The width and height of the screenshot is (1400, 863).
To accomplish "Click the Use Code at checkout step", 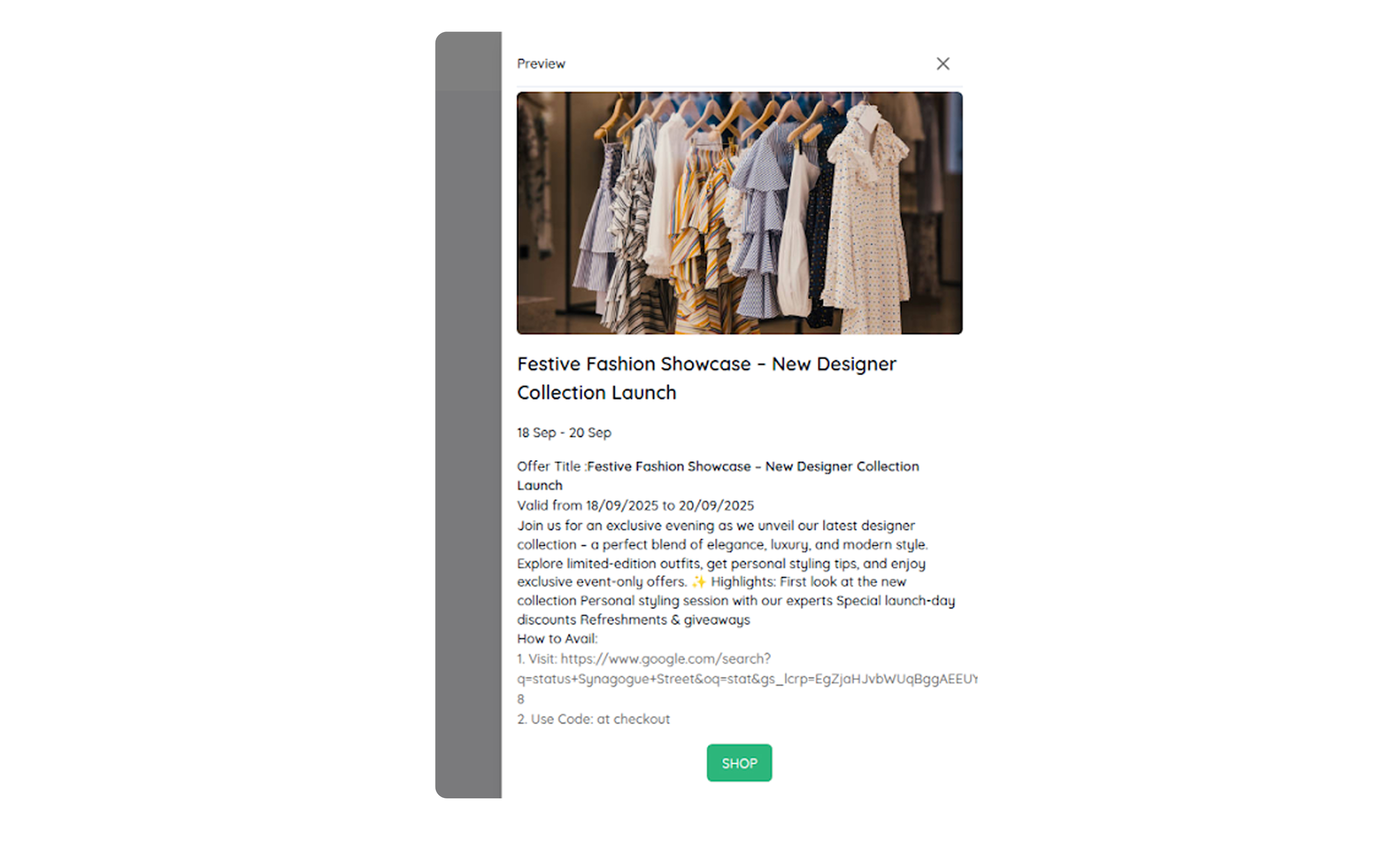I will 593,719.
